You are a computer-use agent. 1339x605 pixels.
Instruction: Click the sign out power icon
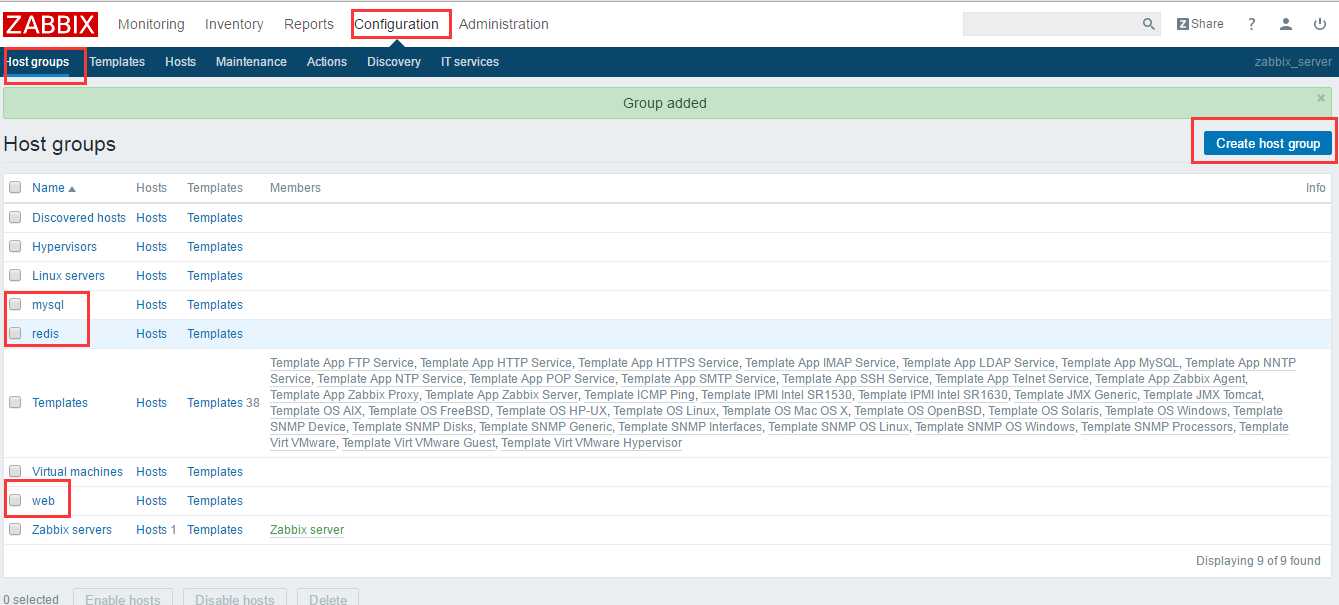point(1320,24)
